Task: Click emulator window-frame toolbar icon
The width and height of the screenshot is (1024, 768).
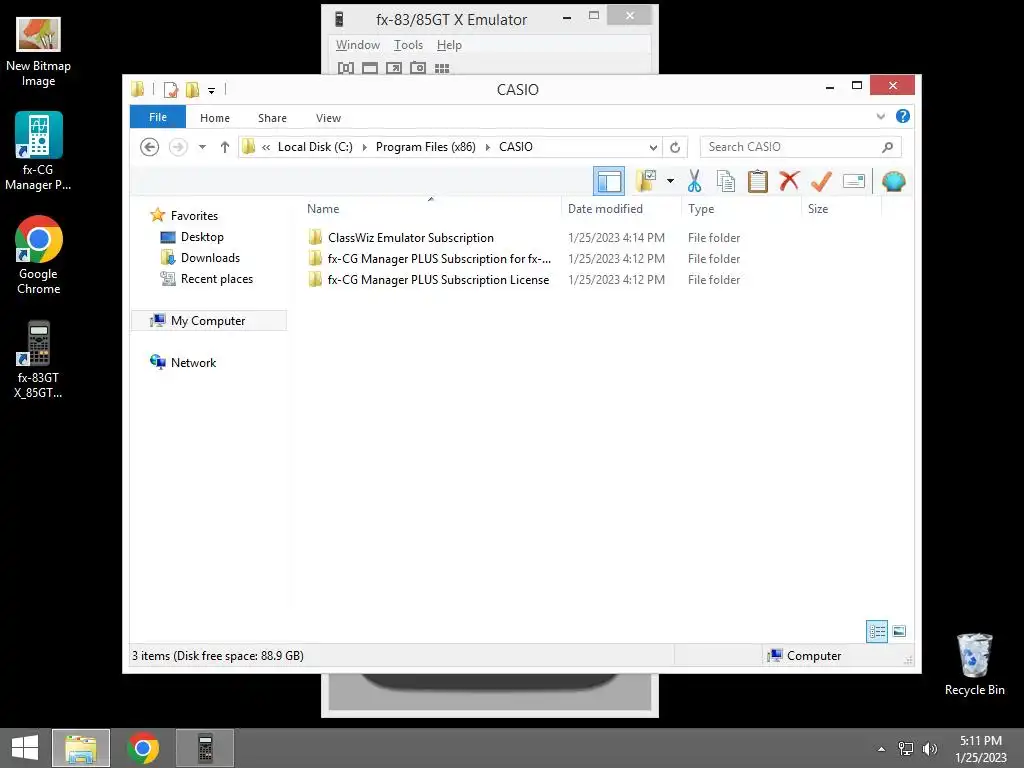Action: [x=370, y=68]
